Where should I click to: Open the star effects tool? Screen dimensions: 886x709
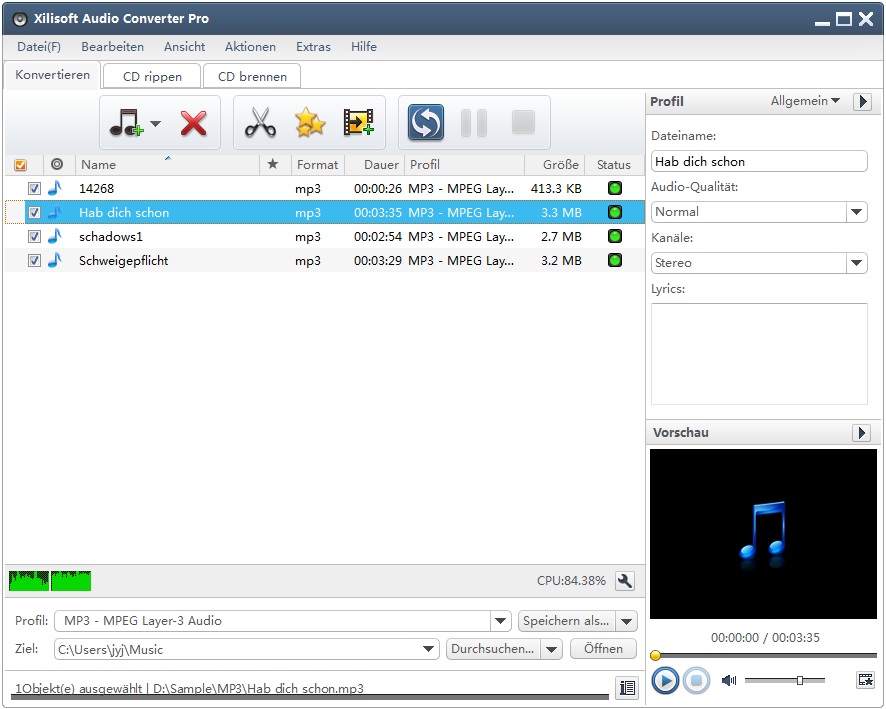pyautogui.click(x=310, y=123)
